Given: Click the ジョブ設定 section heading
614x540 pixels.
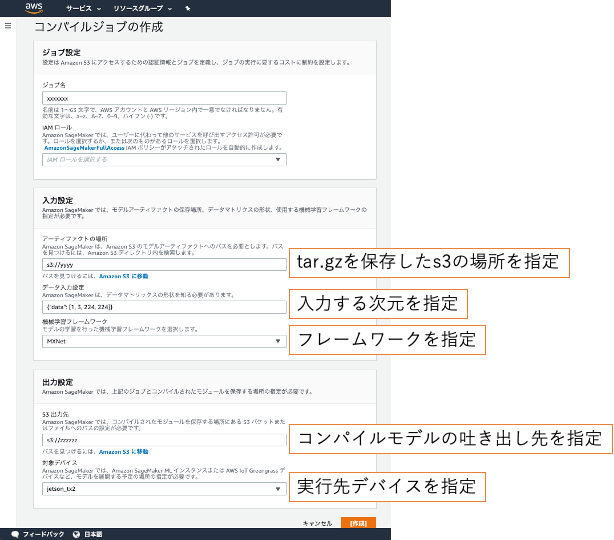Looking at the screenshot, I should point(61,52).
